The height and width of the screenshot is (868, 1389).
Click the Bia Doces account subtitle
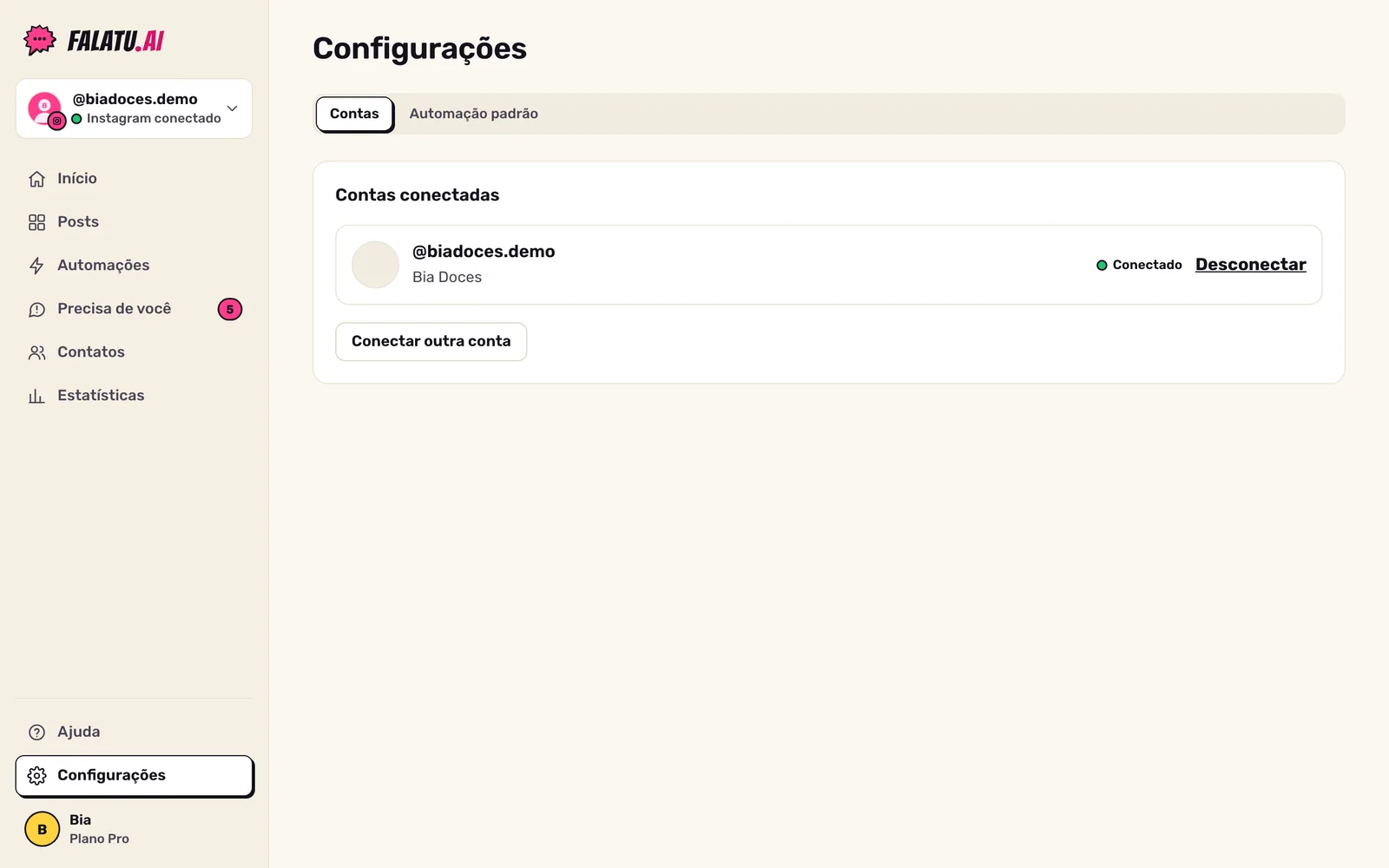click(x=447, y=277)
